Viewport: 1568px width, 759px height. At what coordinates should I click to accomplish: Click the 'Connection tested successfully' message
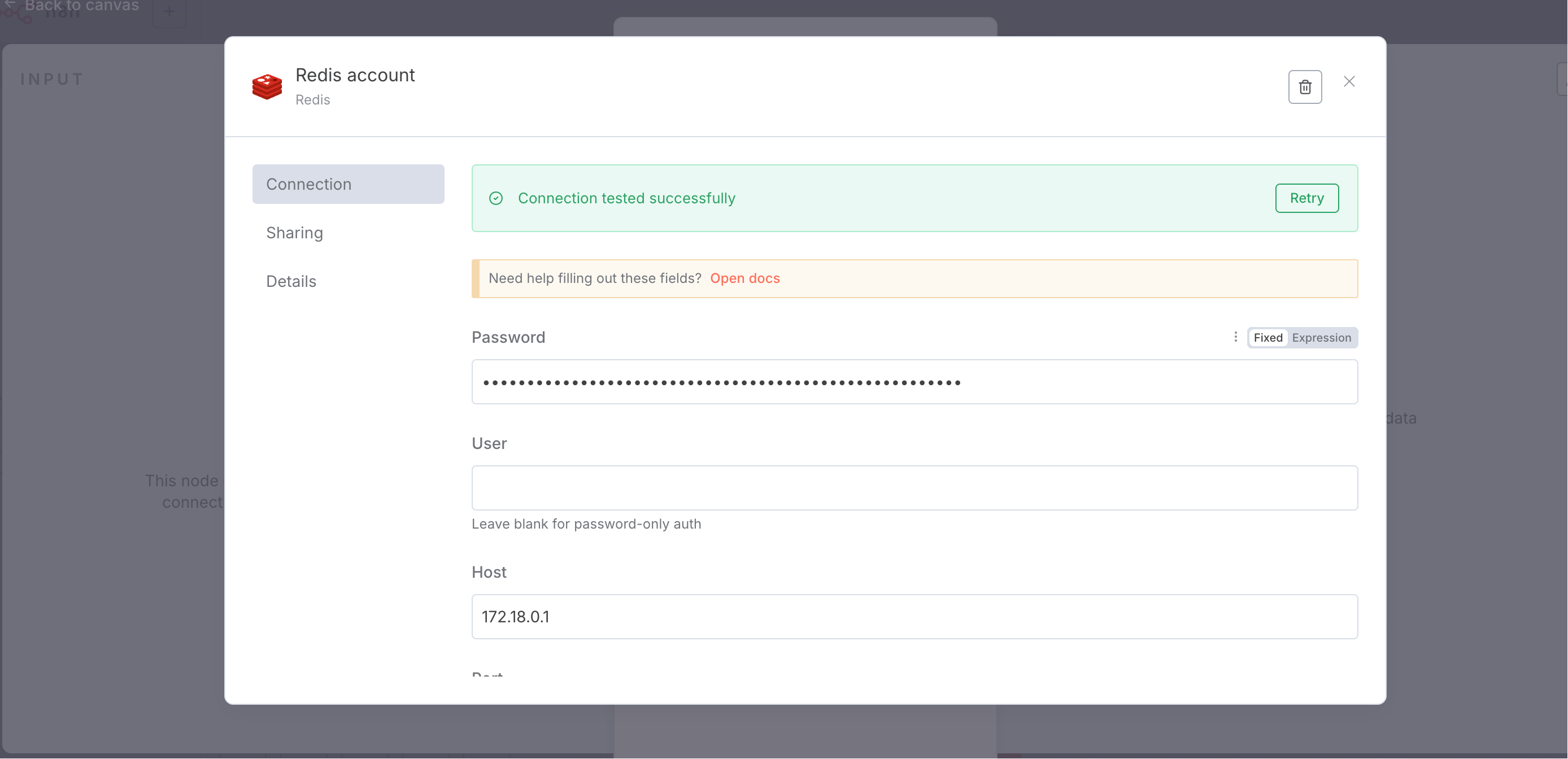[x=626, y=198]
